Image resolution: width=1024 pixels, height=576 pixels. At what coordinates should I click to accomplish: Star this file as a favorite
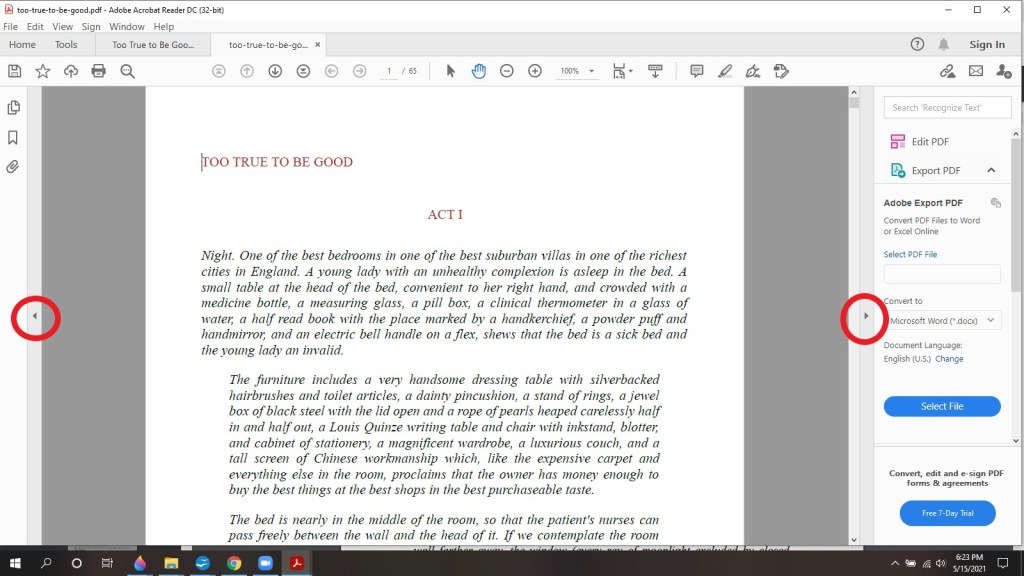(42, 71)
